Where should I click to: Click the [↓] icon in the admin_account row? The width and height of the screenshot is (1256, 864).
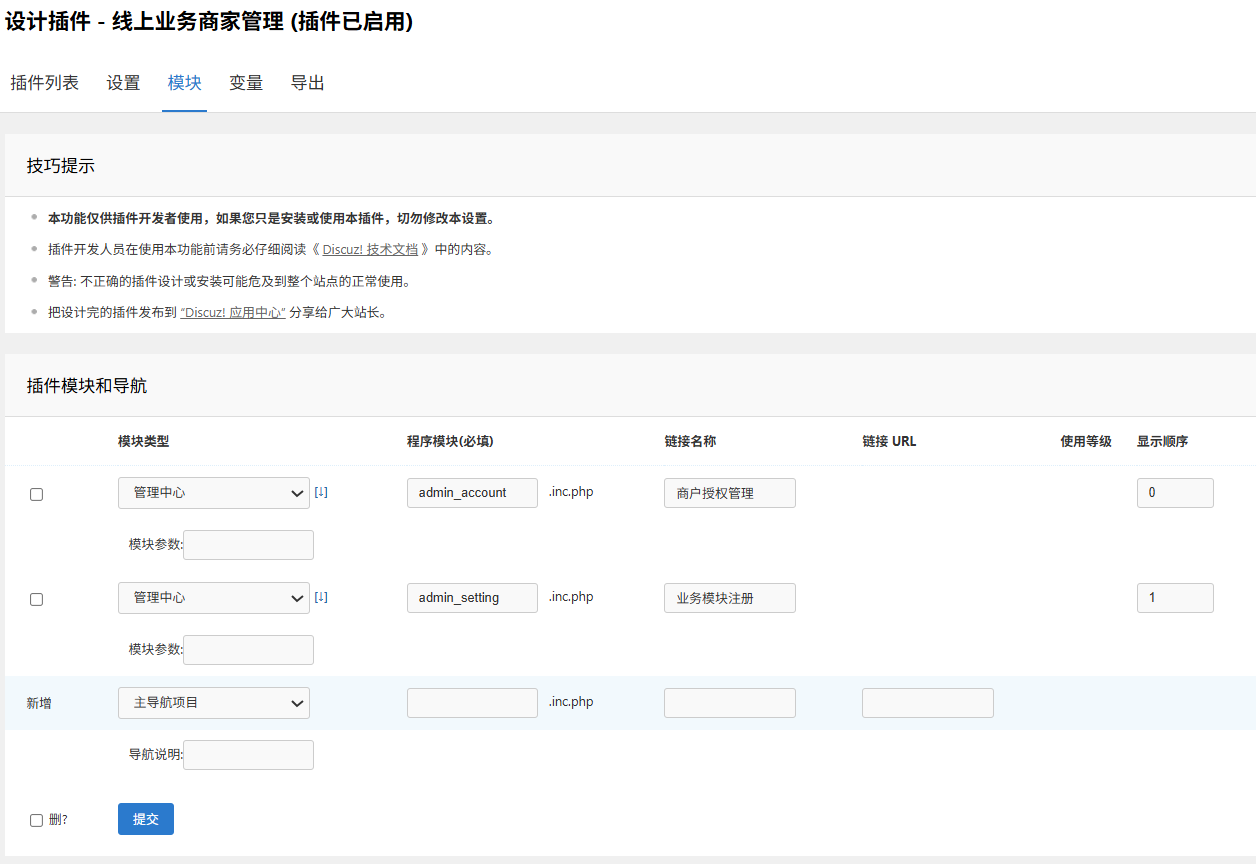pos(321,492)
